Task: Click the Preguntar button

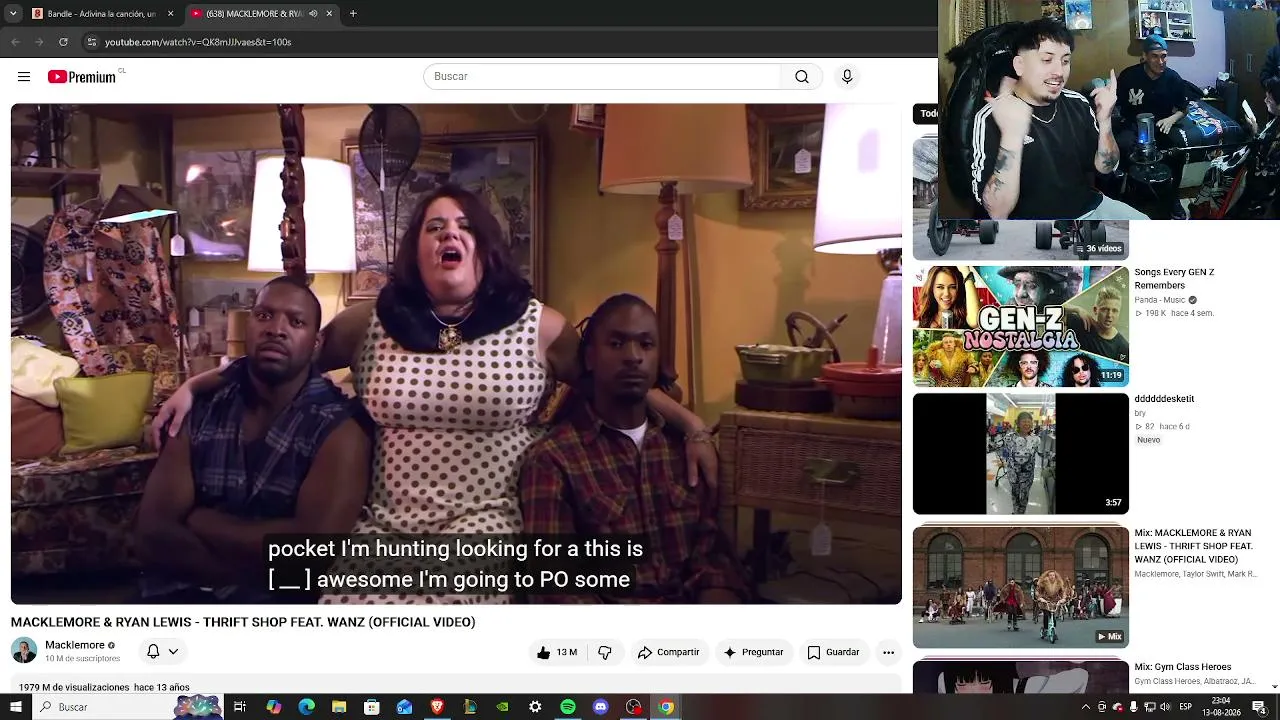Action: pyautogui.click(x=753, y=652)
